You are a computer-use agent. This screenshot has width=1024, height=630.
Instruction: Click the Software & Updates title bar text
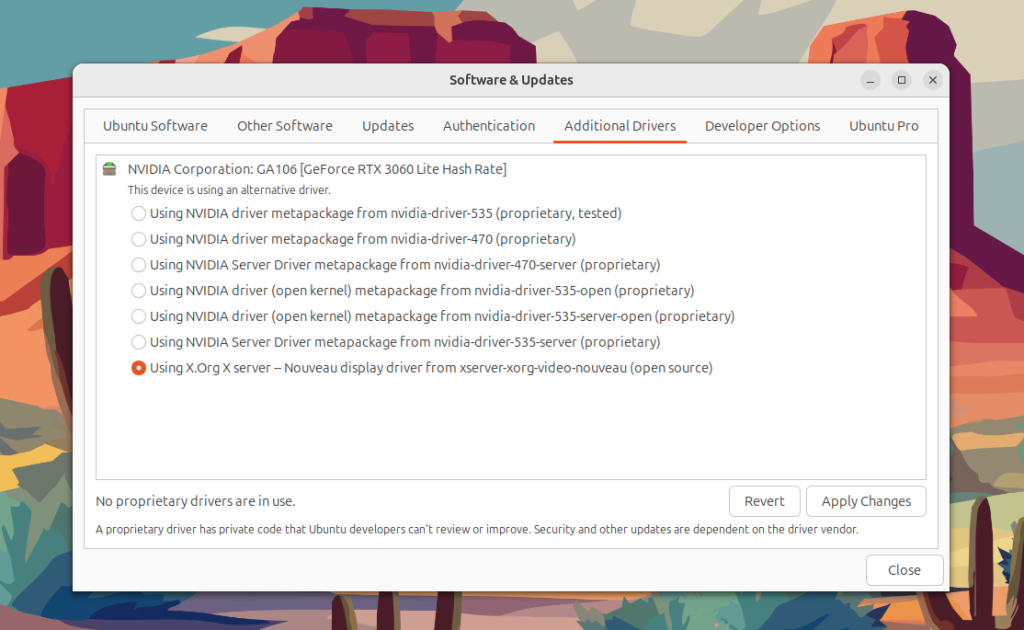pos(511,80)
